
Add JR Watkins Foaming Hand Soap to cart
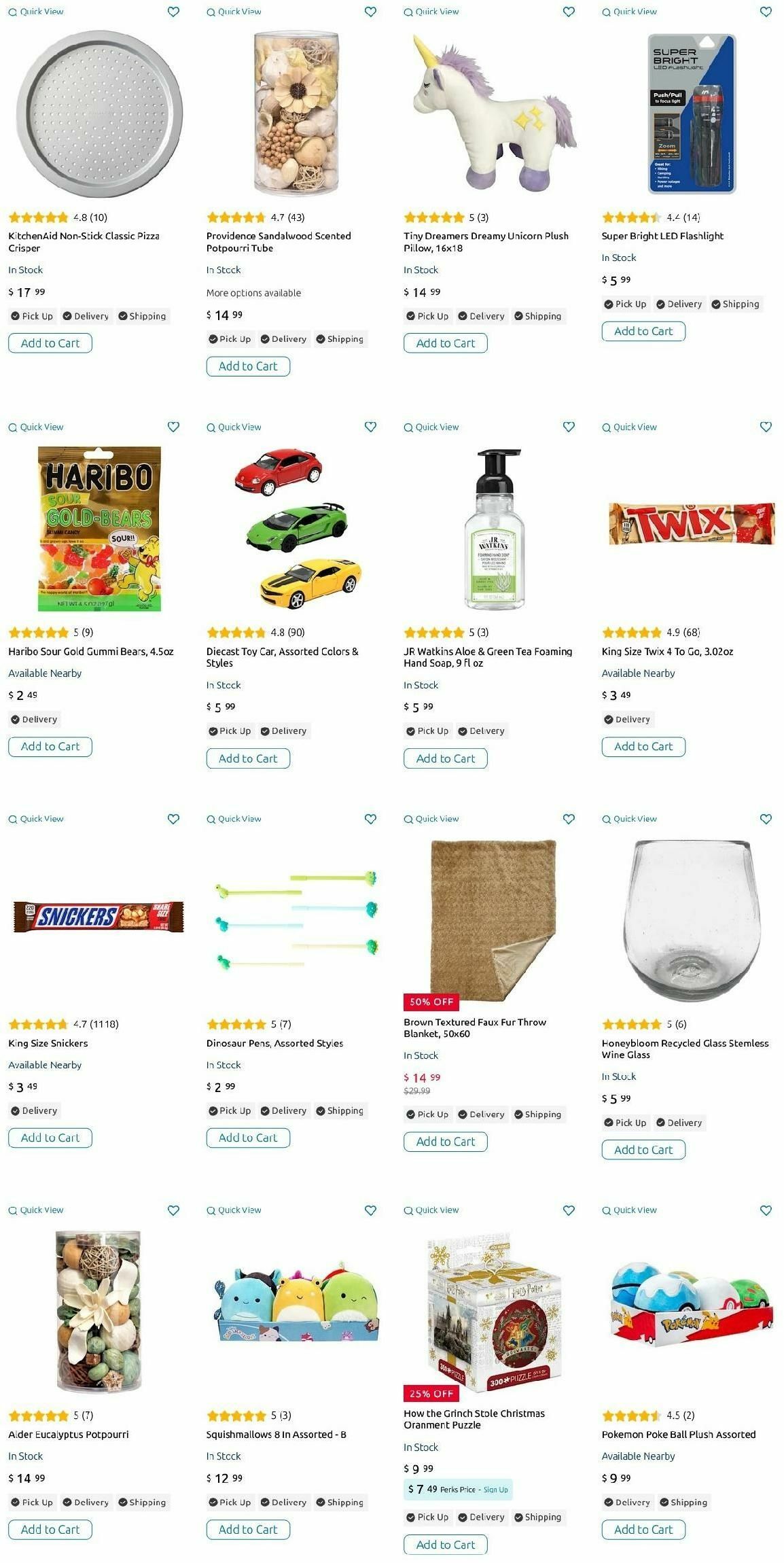coord(445,758)
